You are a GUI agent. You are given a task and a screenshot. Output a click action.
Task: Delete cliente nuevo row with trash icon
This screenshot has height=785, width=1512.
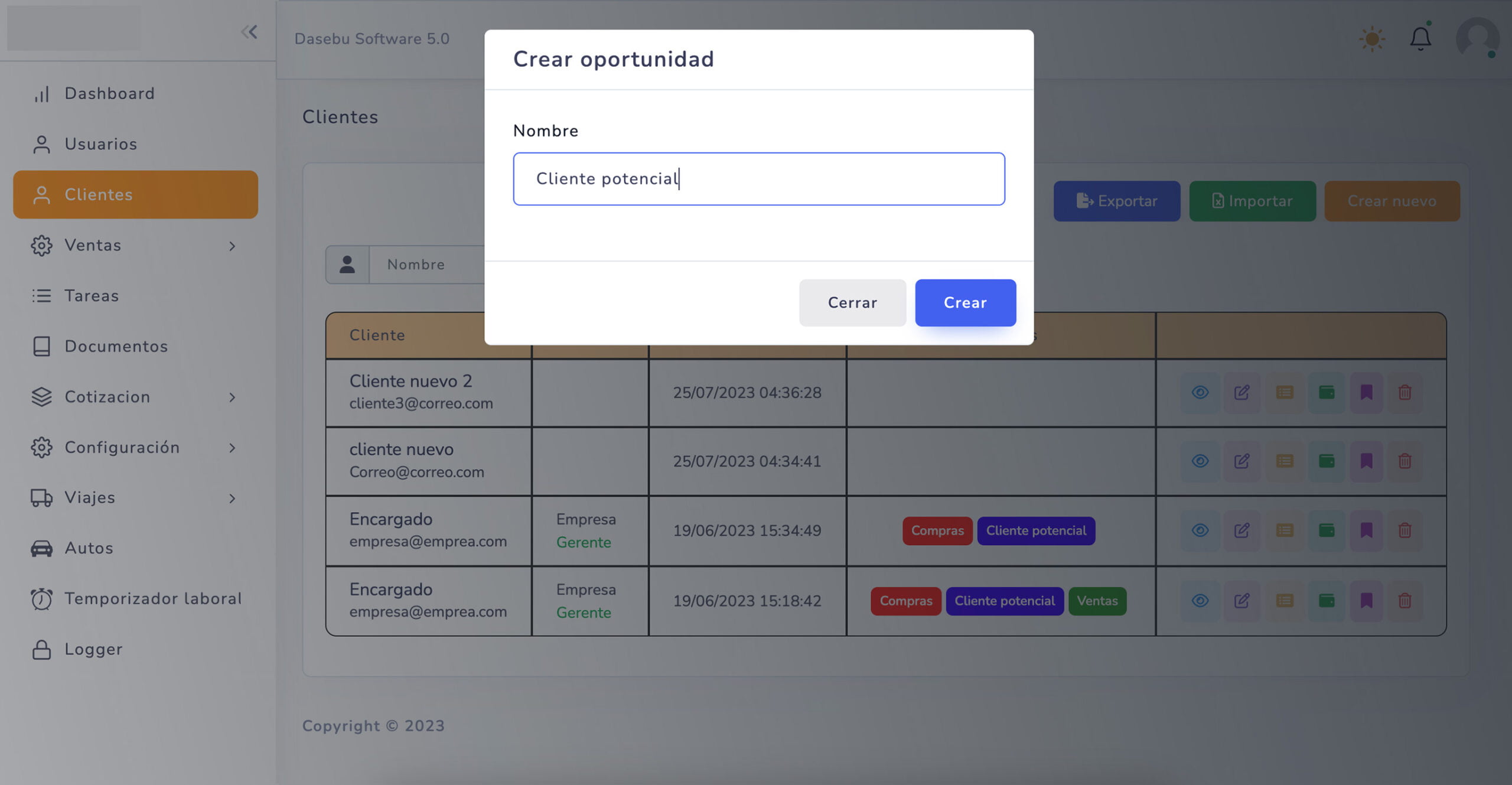point(1405,461)
